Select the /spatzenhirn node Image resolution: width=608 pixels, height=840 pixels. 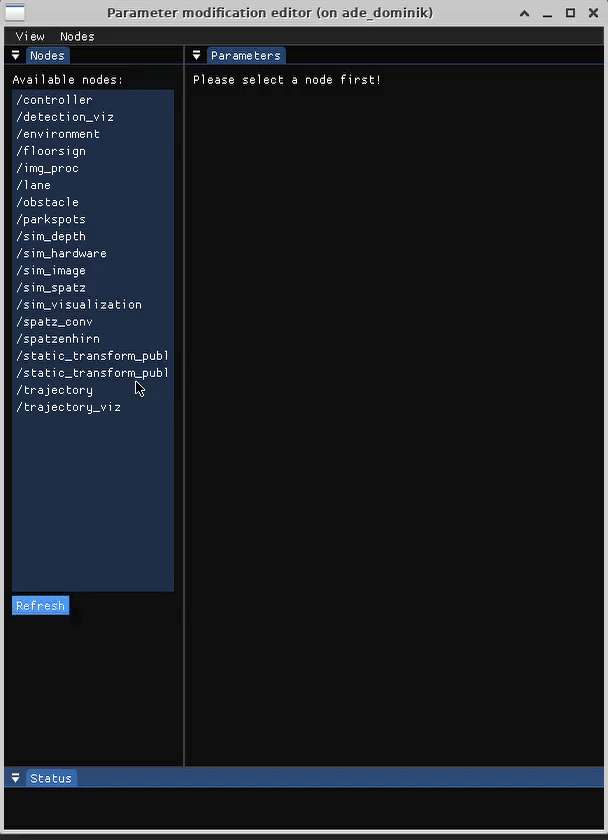tap(57, 338)
